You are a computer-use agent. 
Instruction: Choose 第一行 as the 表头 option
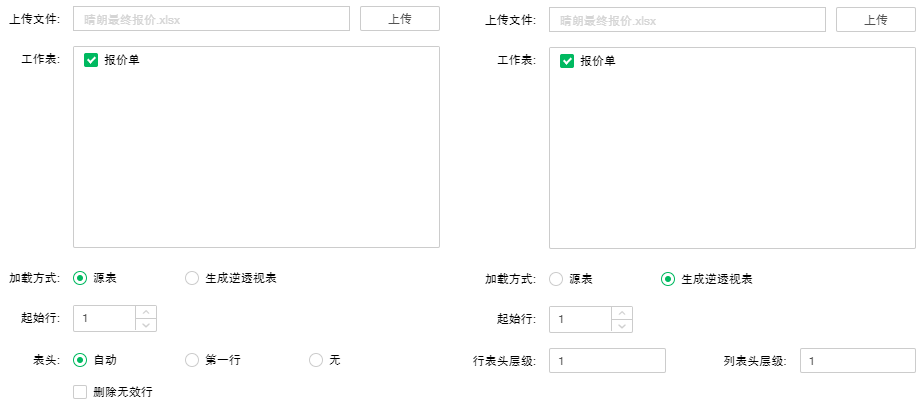tap(192, 359)
